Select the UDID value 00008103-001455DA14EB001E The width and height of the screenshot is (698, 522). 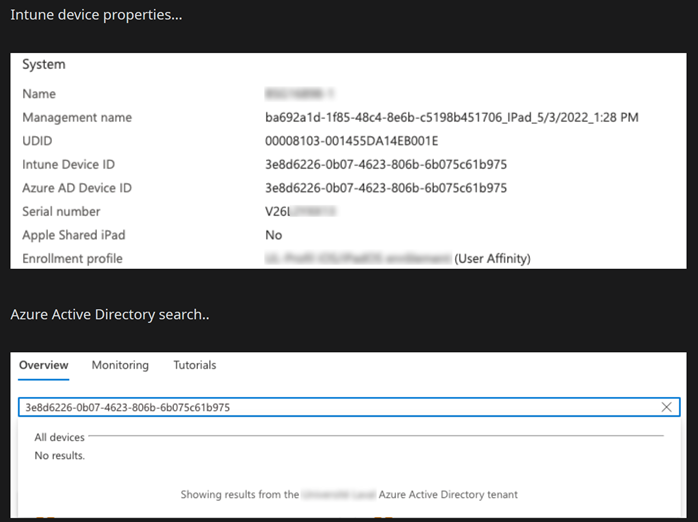coord(352,141)
